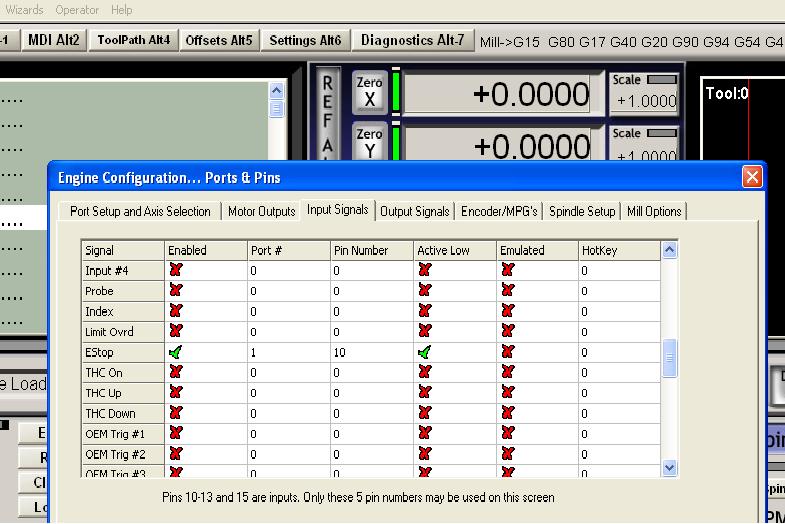Click the EStop Pin Number field
The height and width of the screenshot is (524, 785).
370,352
